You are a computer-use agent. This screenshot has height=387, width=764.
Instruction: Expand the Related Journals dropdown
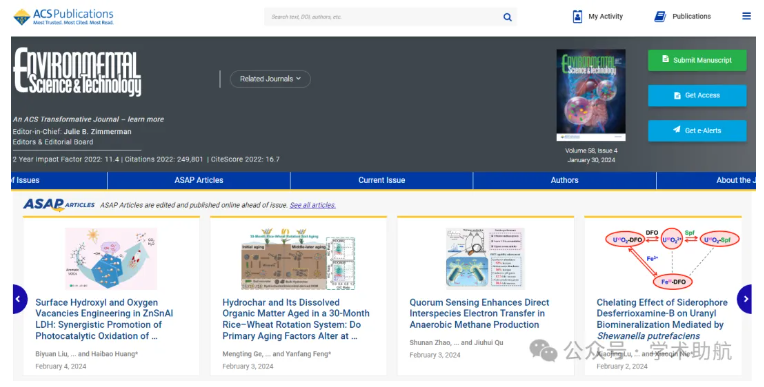[x=270, y=79]
